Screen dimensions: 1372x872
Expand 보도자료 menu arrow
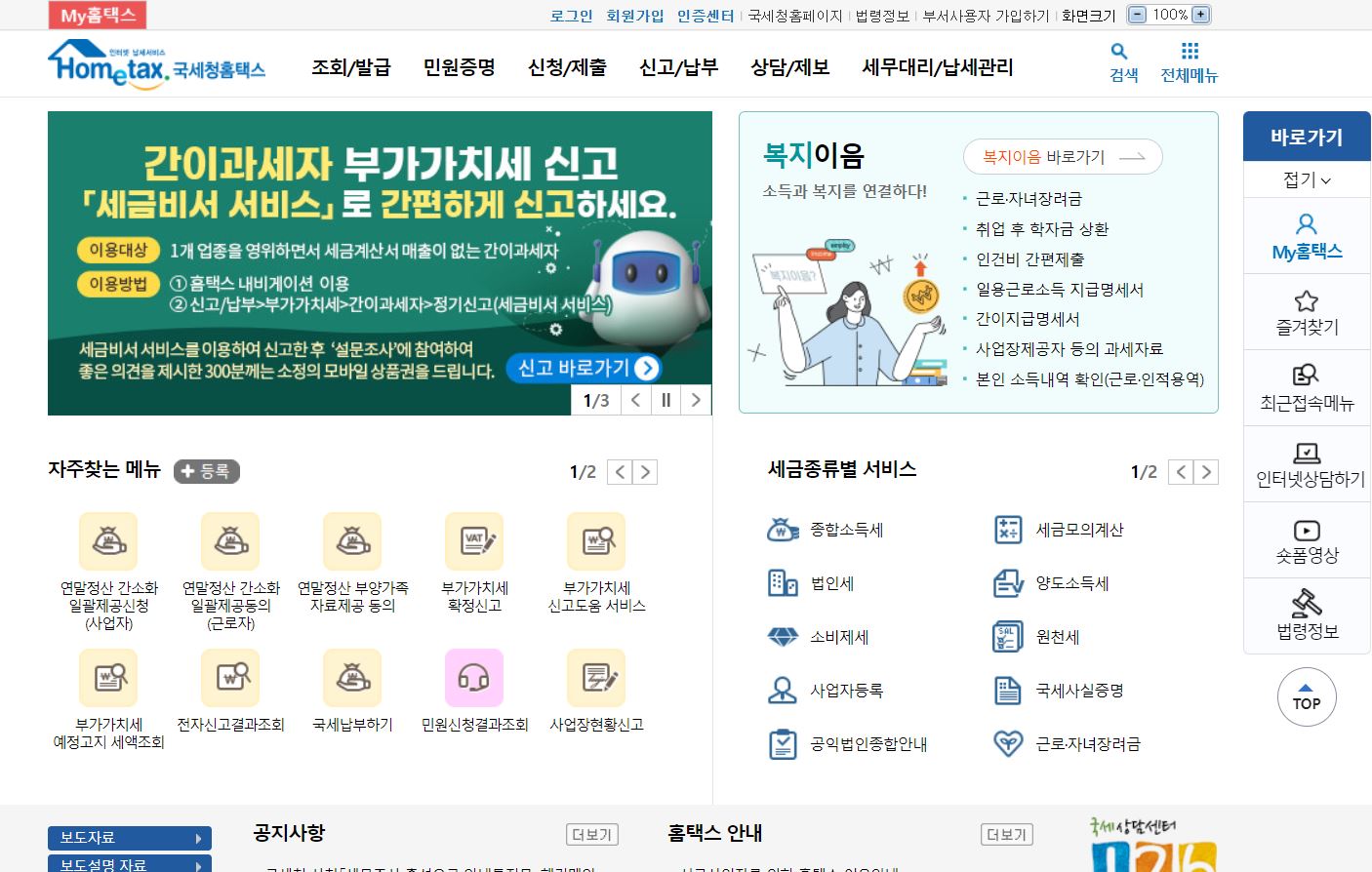pyautogui.click(x=198, y=838)
